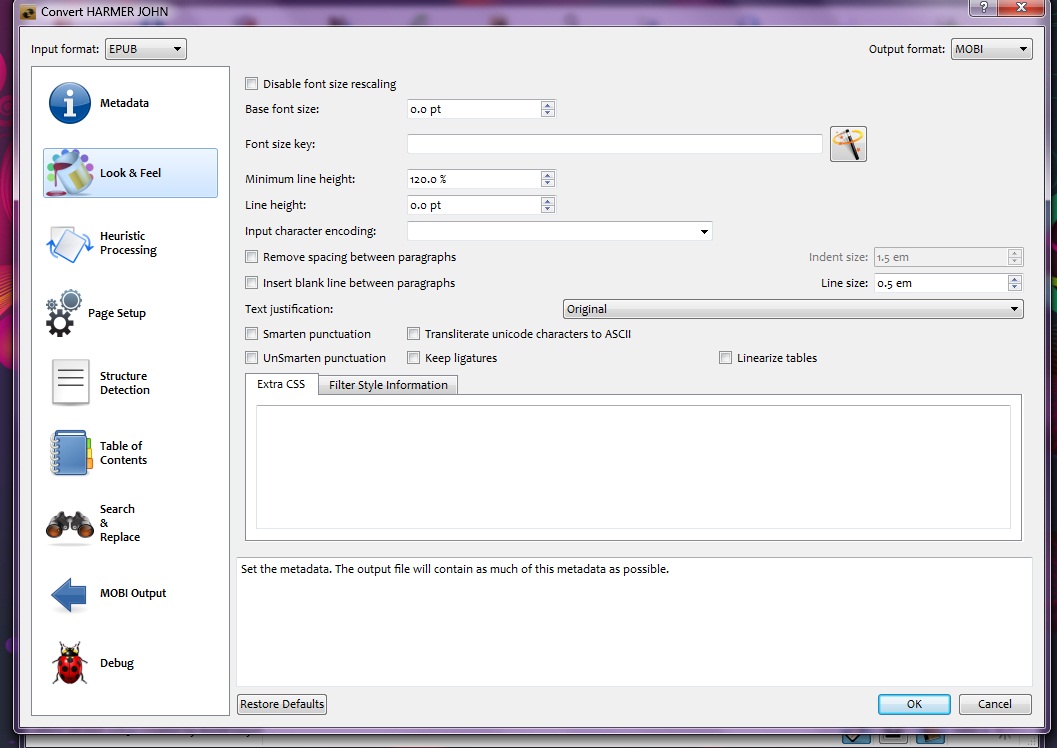Select Structure Detection label in sidebar
The height and width of the screenshot is (748, 1057).
tap(125, 383)
